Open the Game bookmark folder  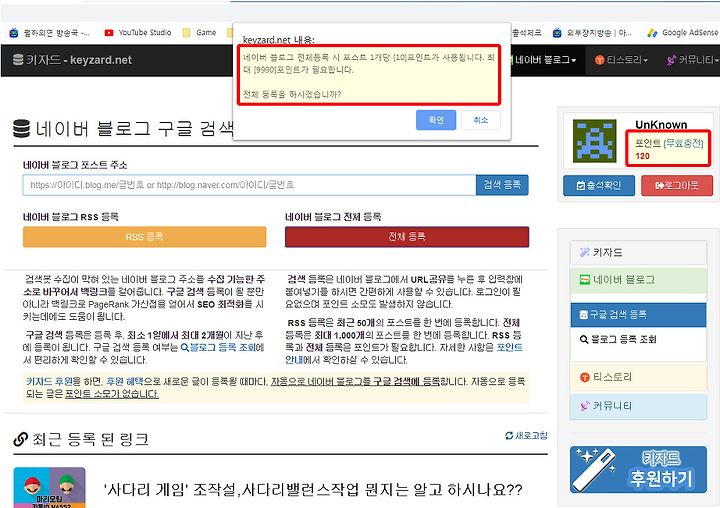[200, 33]
